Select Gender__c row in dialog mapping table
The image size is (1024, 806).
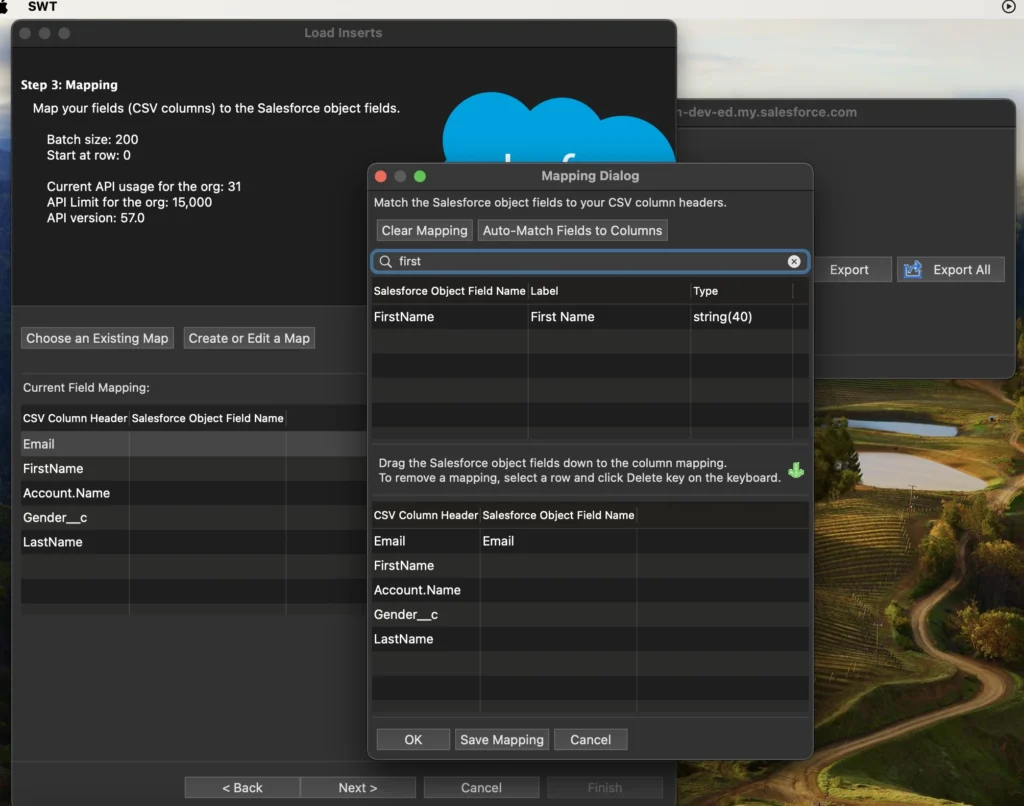[x=590, y=615]
